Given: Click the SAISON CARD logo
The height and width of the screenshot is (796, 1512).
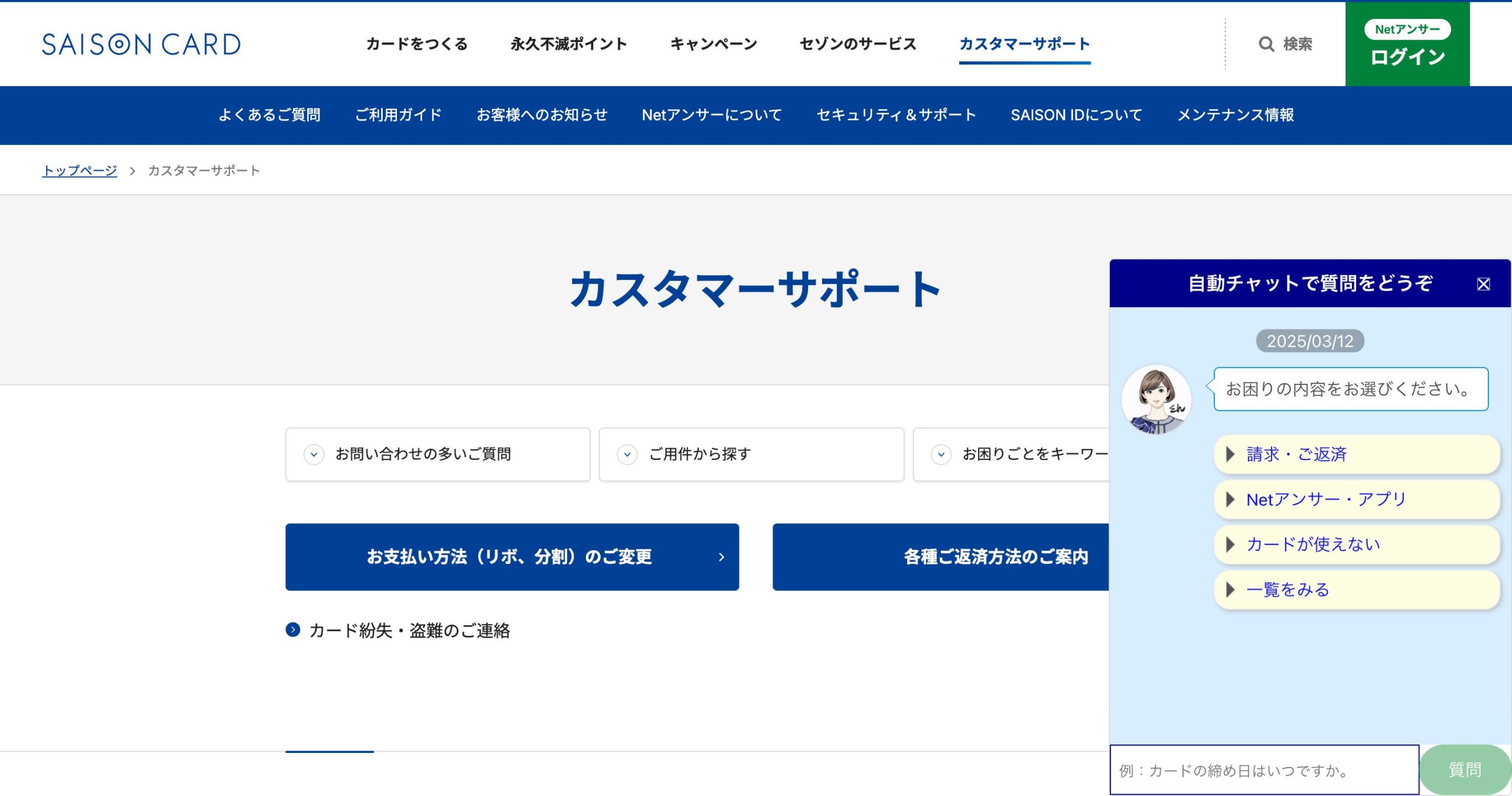Looking at the screenshot, I should pyautogui.click(x=141, y=44).
